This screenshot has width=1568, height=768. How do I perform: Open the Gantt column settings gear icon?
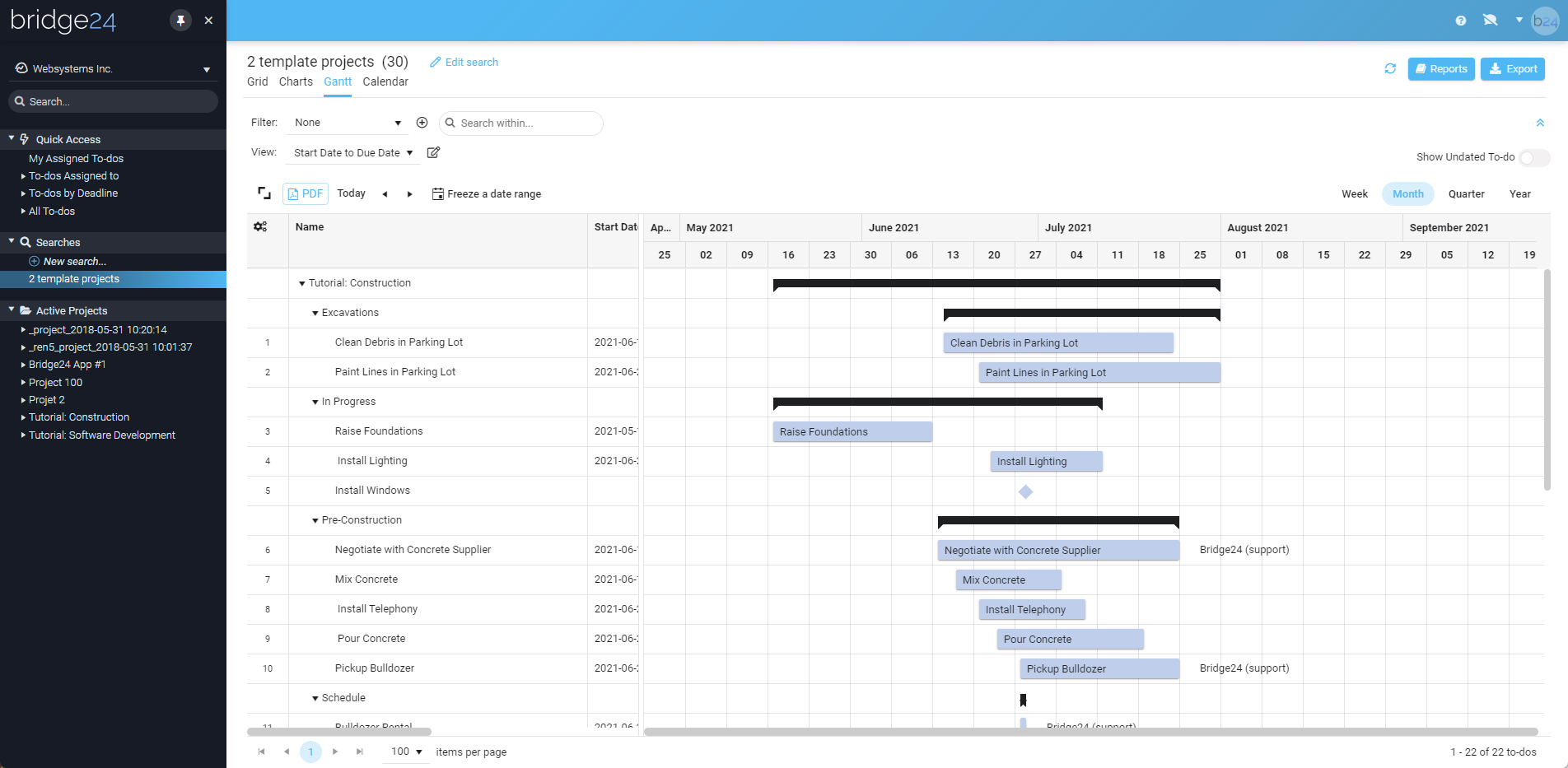(260, 226)
